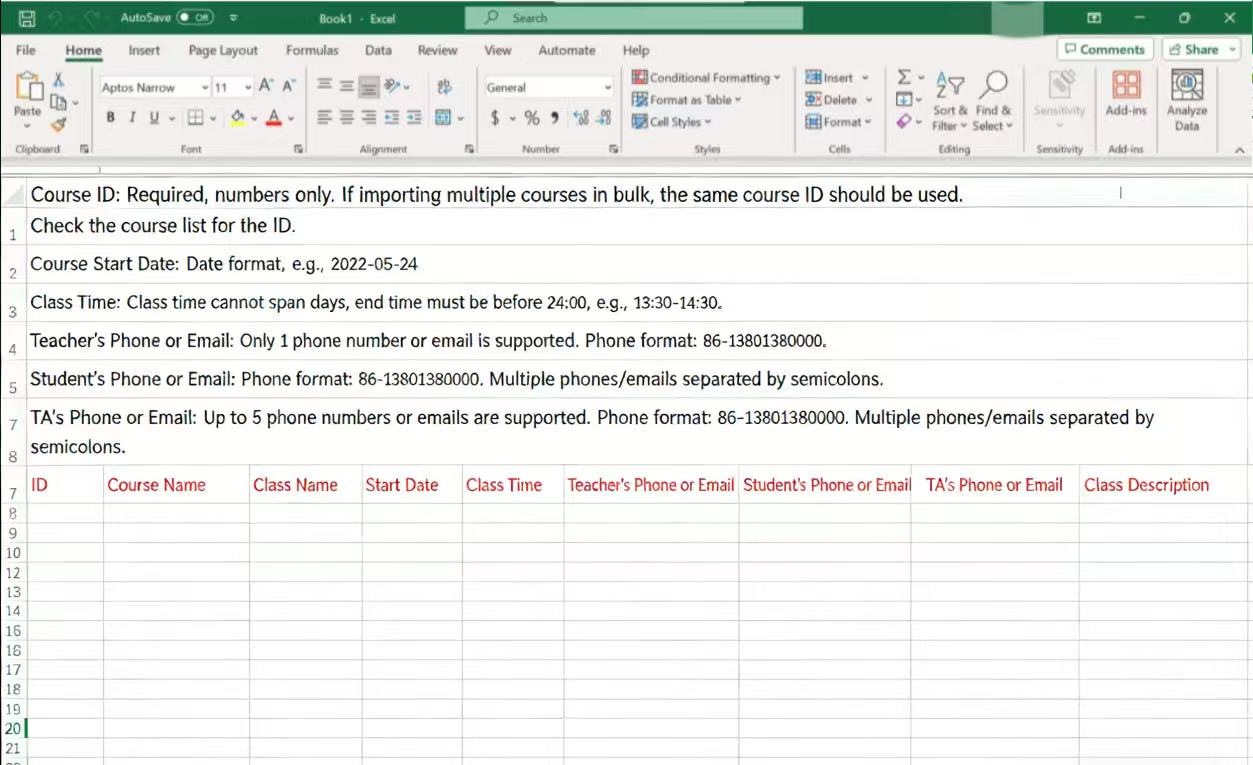1253x765 pixels.
Task: Open the Page Layout tab
Action: [x=223, y=50]
